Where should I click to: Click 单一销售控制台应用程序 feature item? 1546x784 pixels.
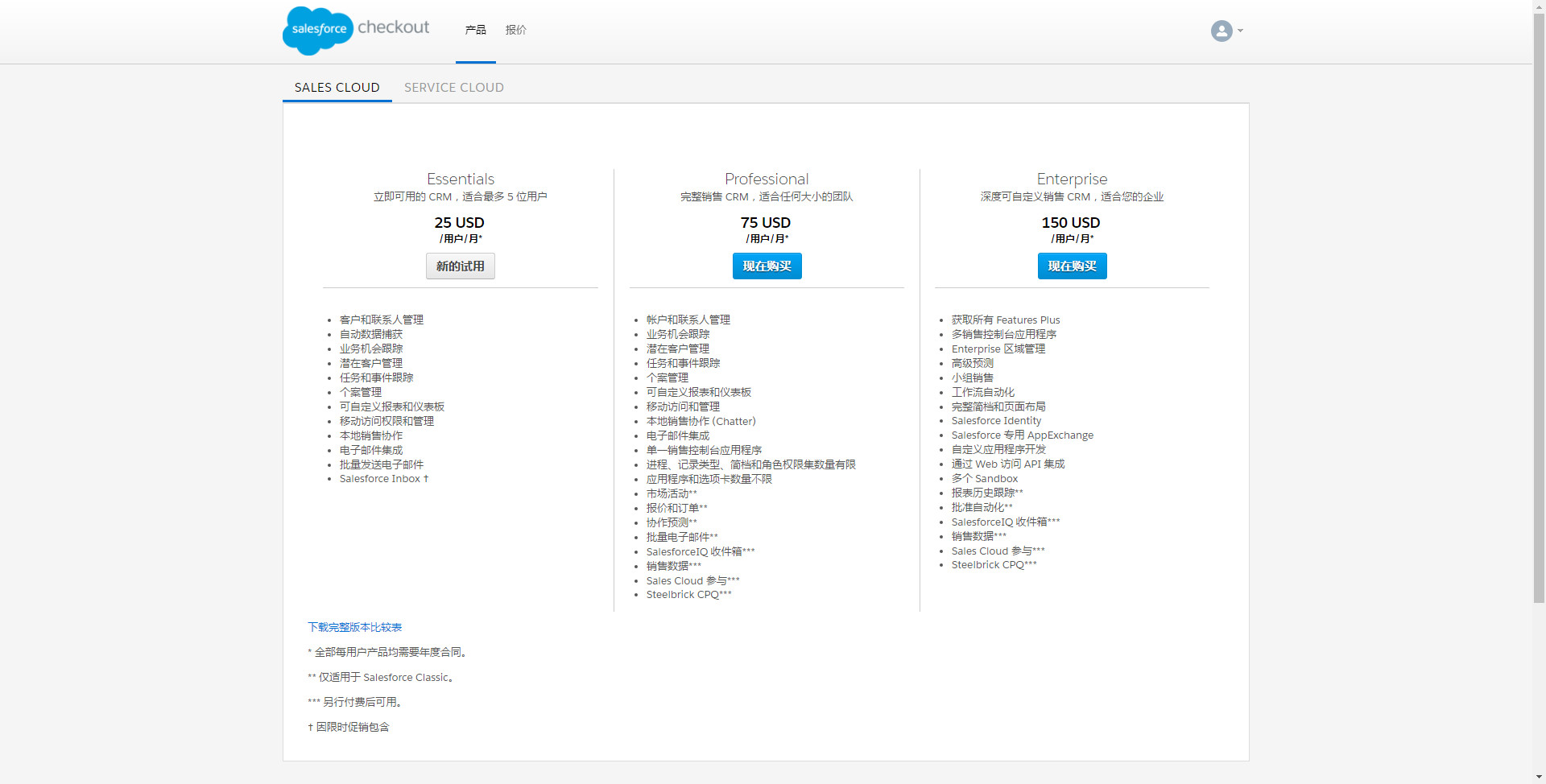point(704,450)
